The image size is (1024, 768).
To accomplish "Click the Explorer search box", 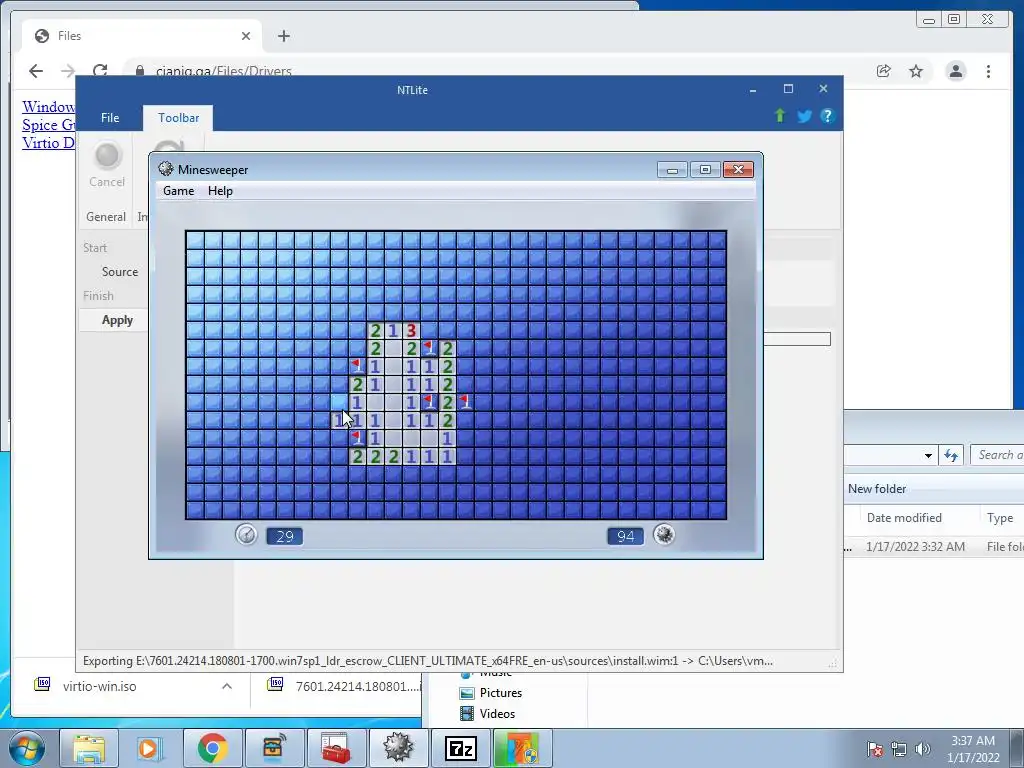I will (997, 455).
